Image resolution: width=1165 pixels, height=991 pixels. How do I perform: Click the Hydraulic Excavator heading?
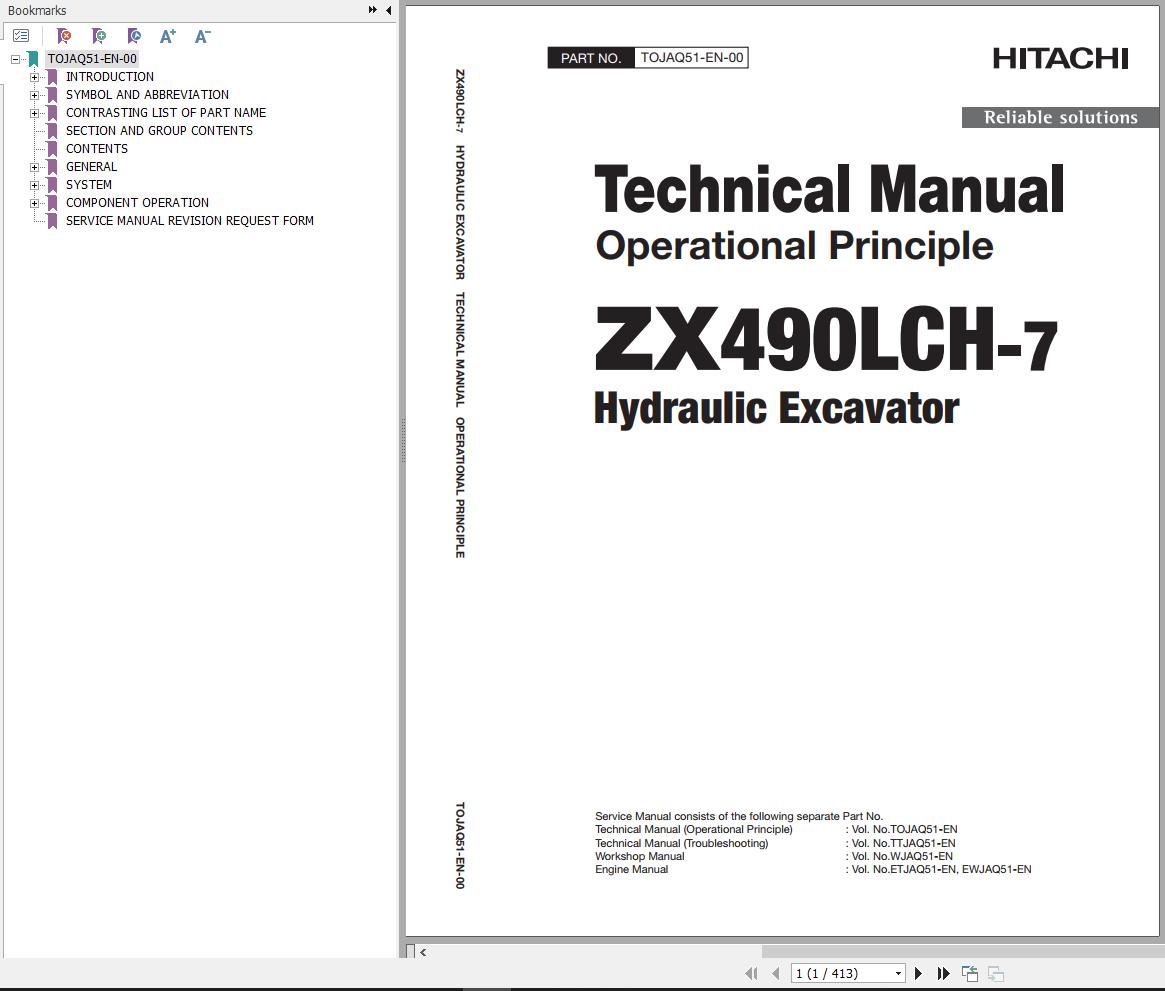(x=776, y=409)
